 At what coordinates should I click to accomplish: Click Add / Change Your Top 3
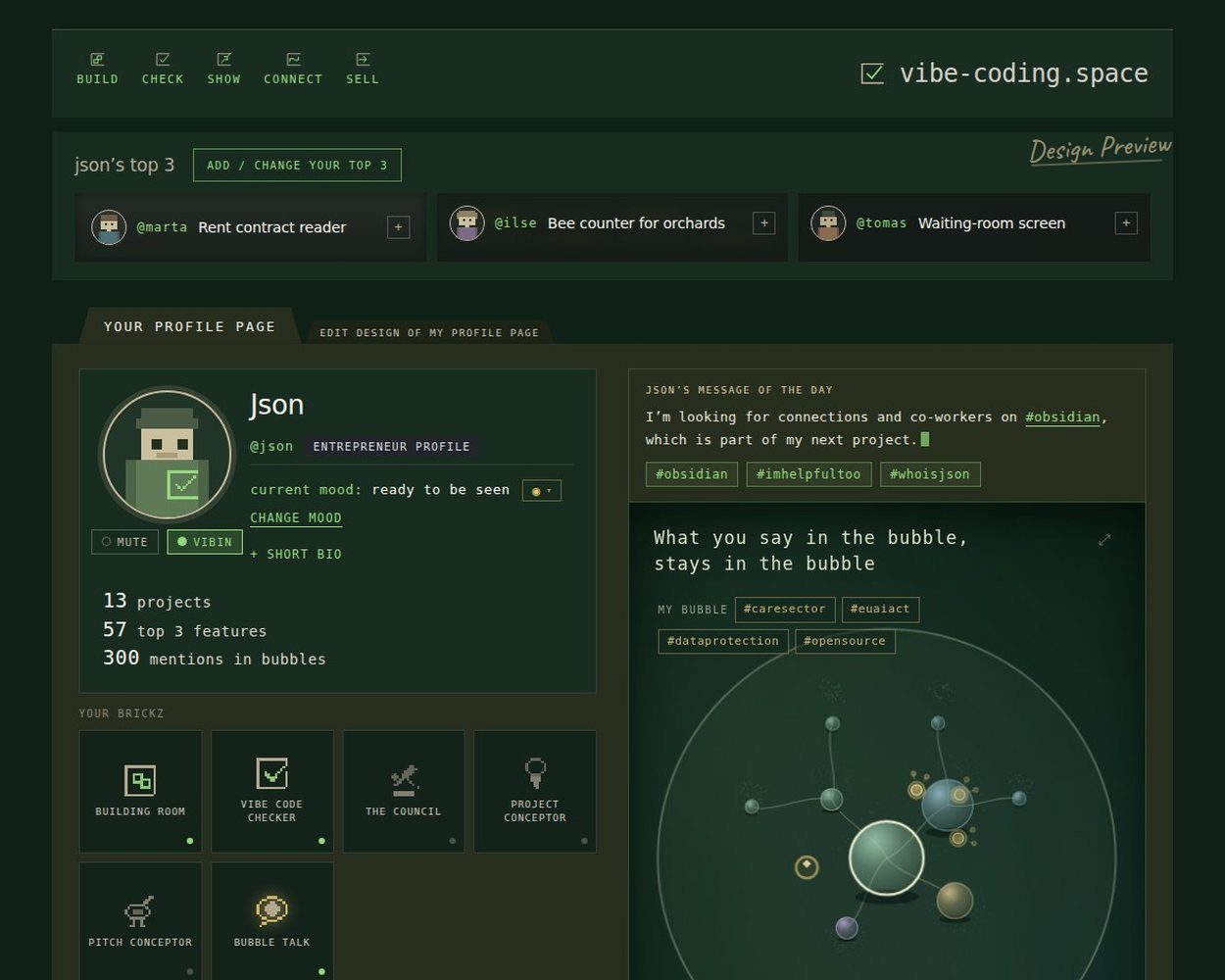pyautogui.click(x=297, y=165)
